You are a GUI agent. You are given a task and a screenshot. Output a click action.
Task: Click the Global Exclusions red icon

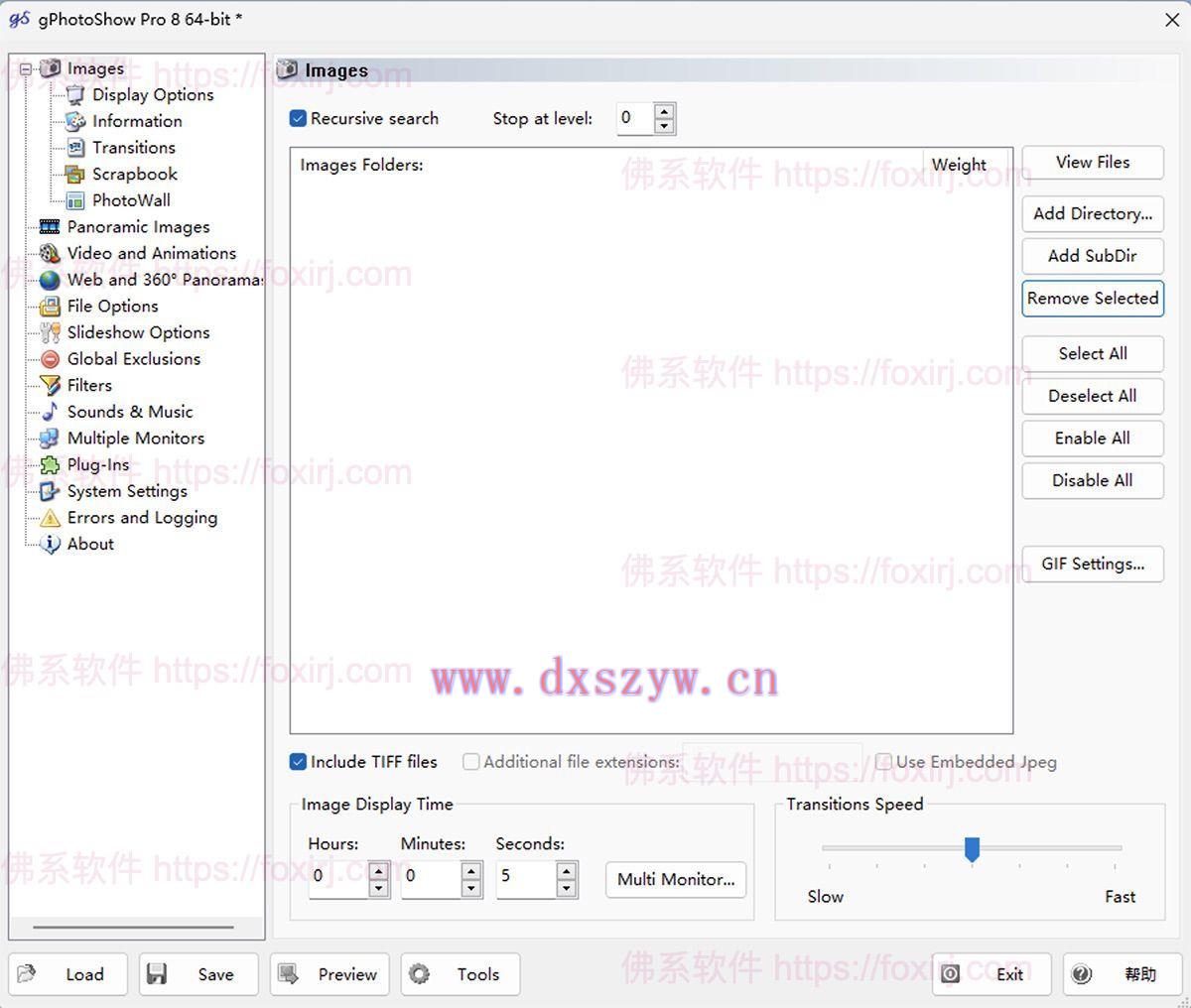click(50, 359)
